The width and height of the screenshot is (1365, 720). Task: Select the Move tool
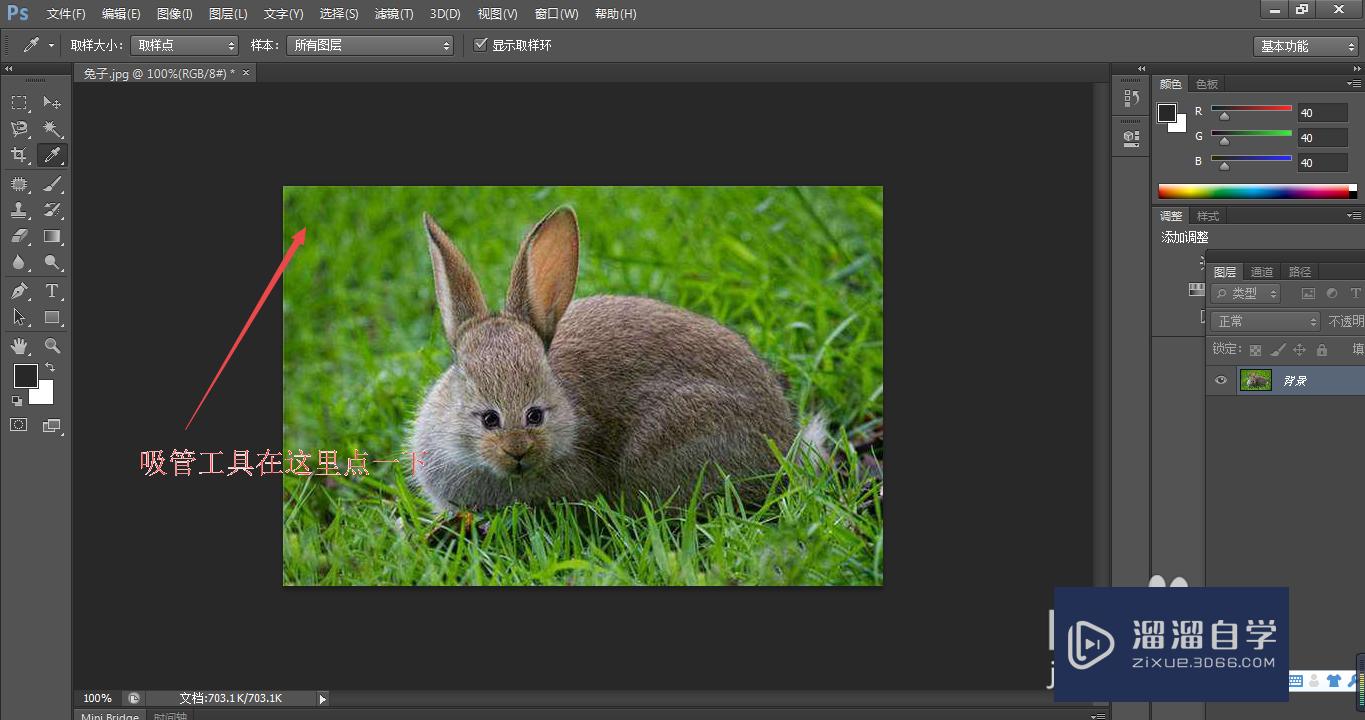pos(52,103)
